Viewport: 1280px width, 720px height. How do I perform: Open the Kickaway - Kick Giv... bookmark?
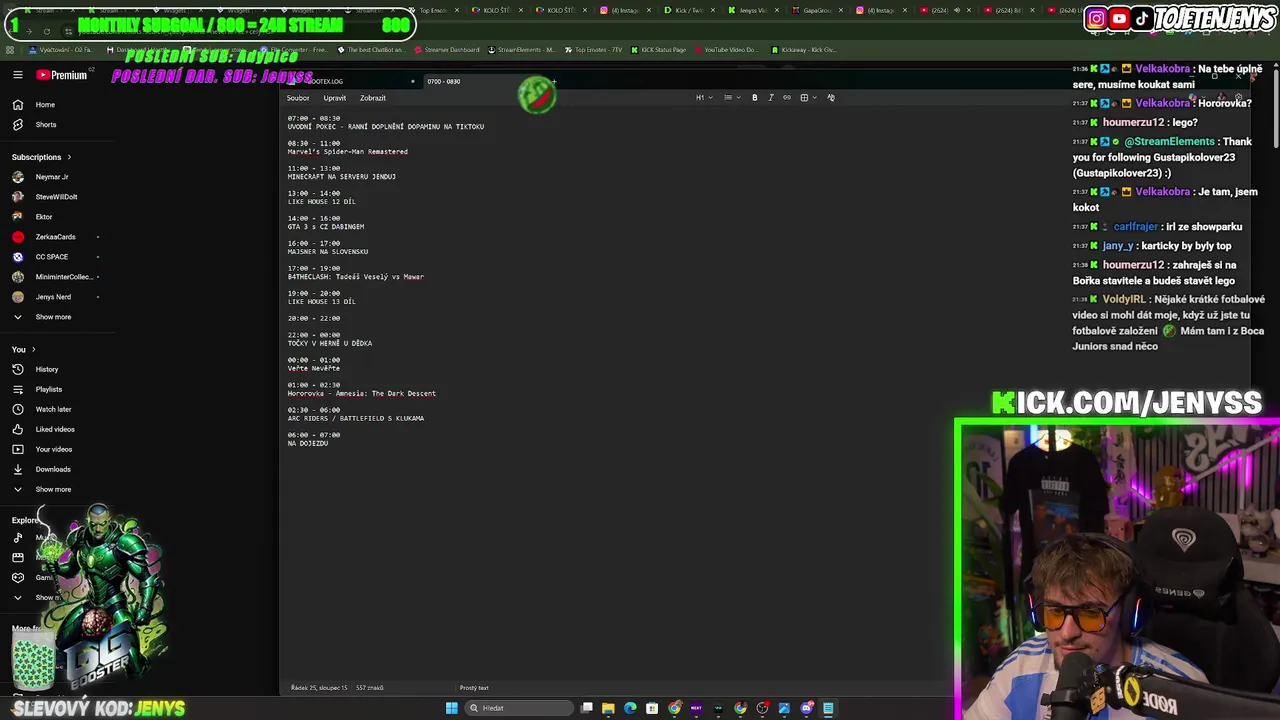[804, 49]
